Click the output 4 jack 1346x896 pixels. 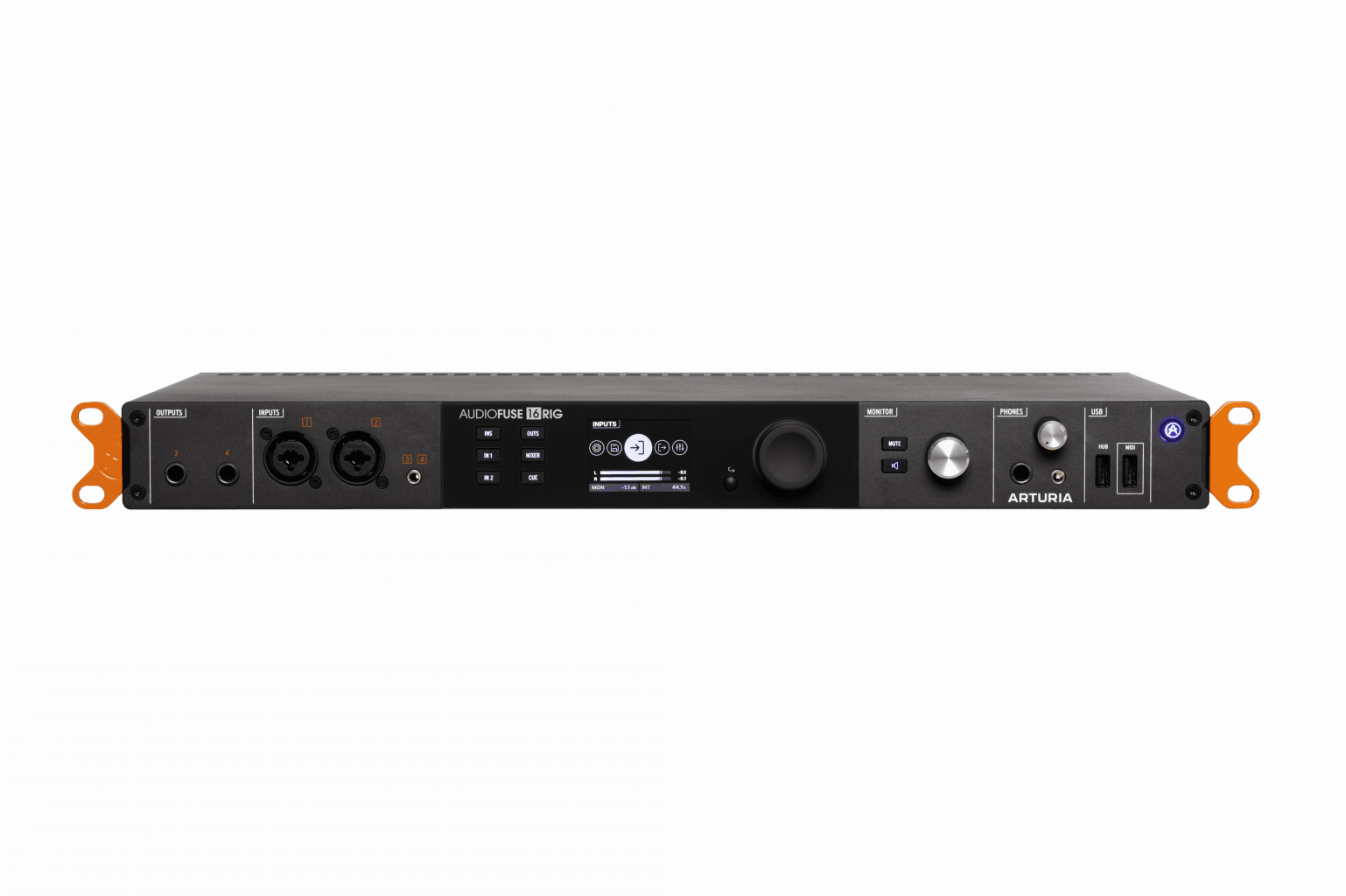[x=228, y=474]
